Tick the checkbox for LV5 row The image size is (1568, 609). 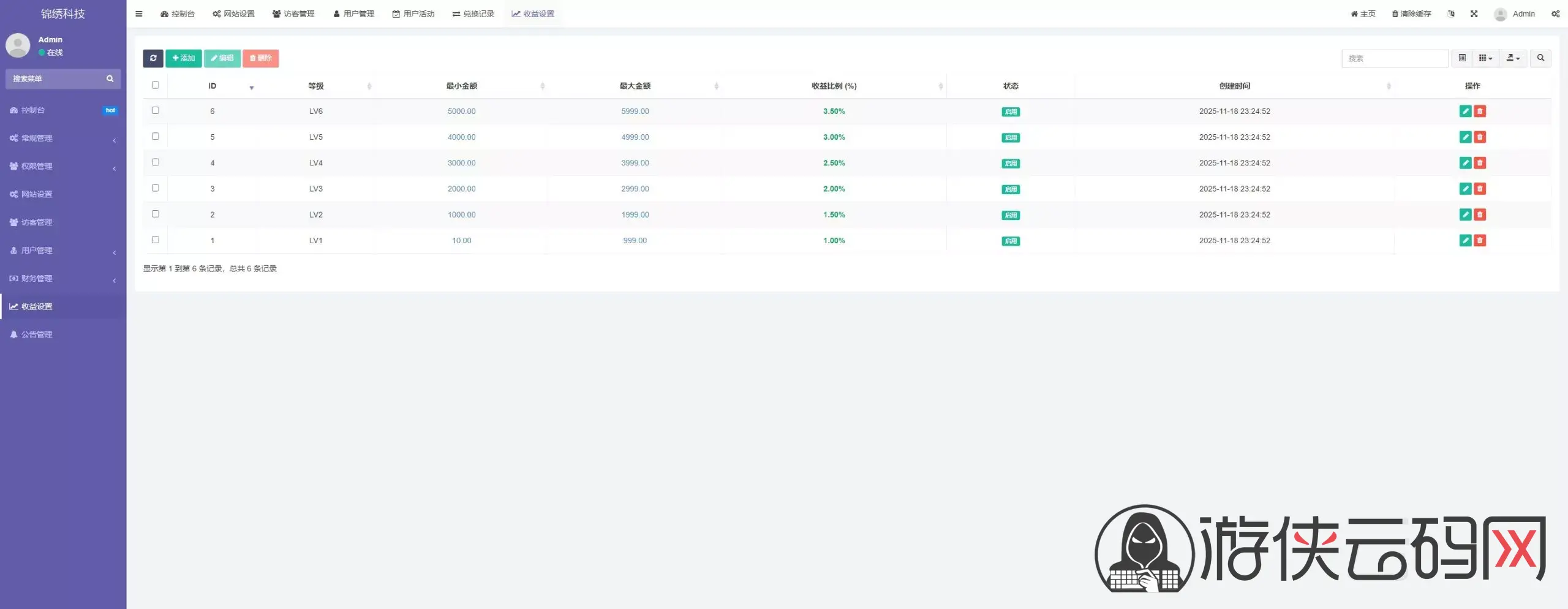(x=155, y=137)
